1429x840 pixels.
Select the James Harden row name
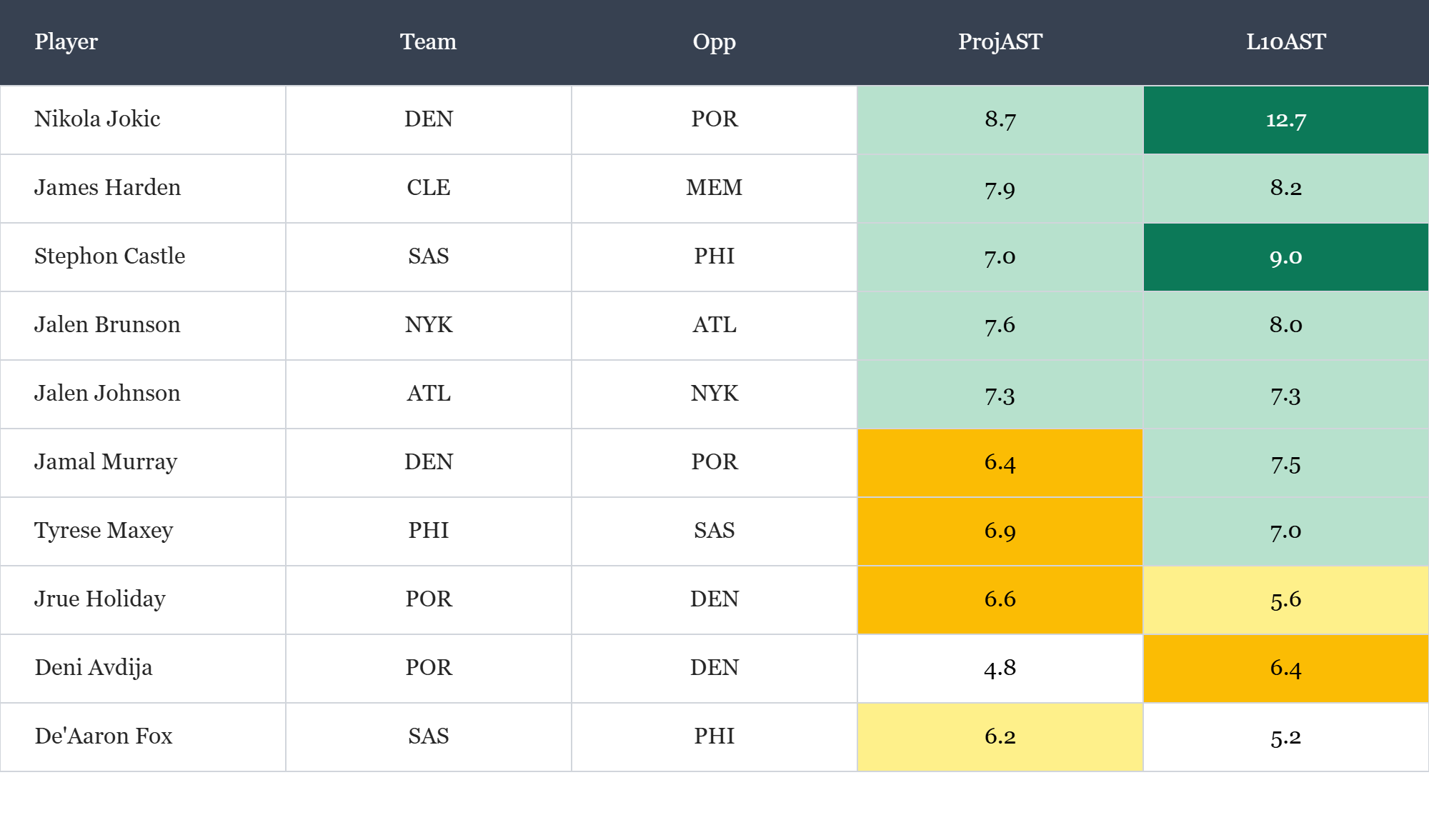(x=107, y=188)
